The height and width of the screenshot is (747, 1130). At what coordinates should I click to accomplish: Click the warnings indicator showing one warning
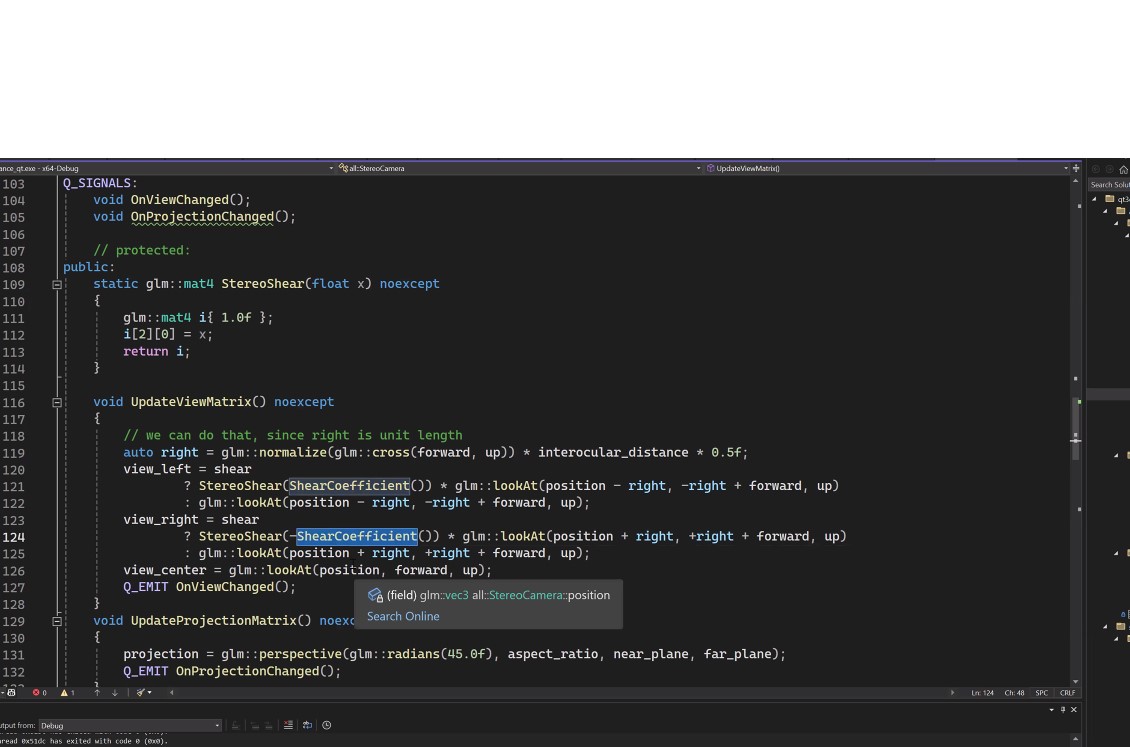point(67,692)
